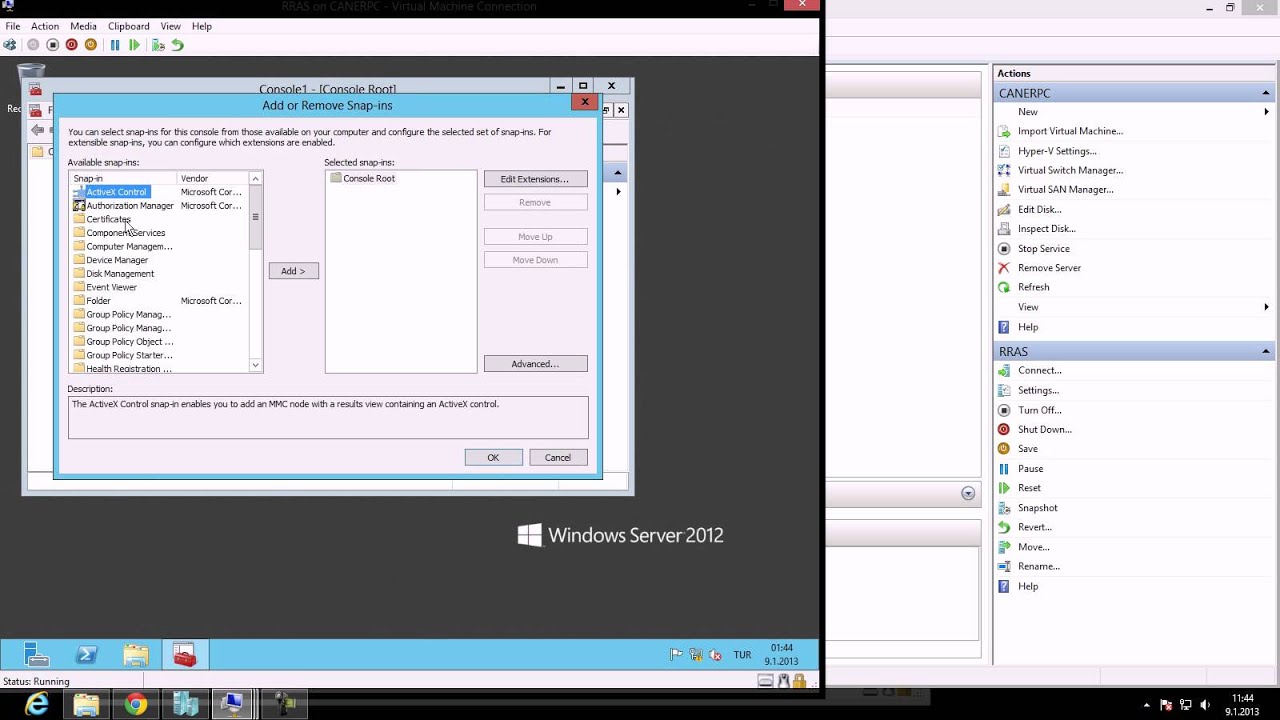Click the green Revert arrow toolbar icon
Image resolution: width=1280 pixels, height=720 pixels.
tap(177, 45)
